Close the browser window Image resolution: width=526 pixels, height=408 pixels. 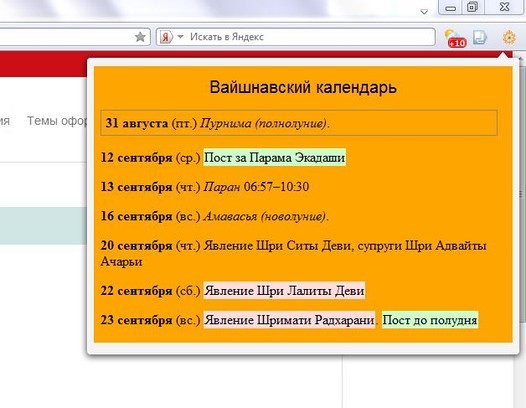point(505,7)
